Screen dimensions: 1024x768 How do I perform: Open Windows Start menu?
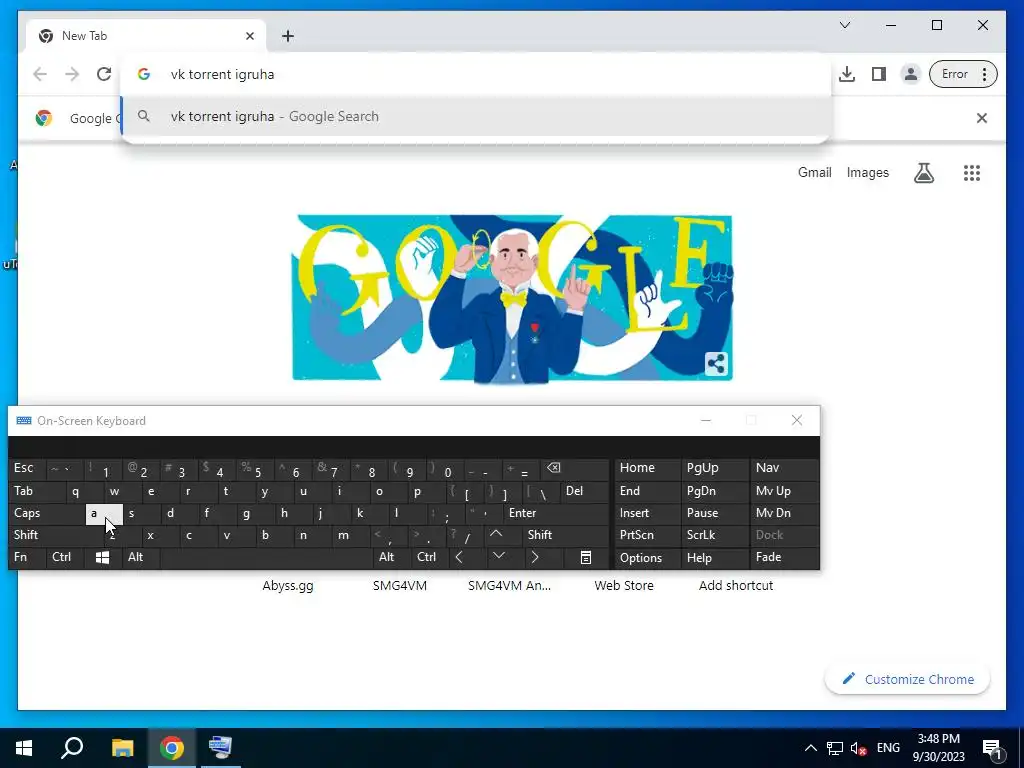24,748
